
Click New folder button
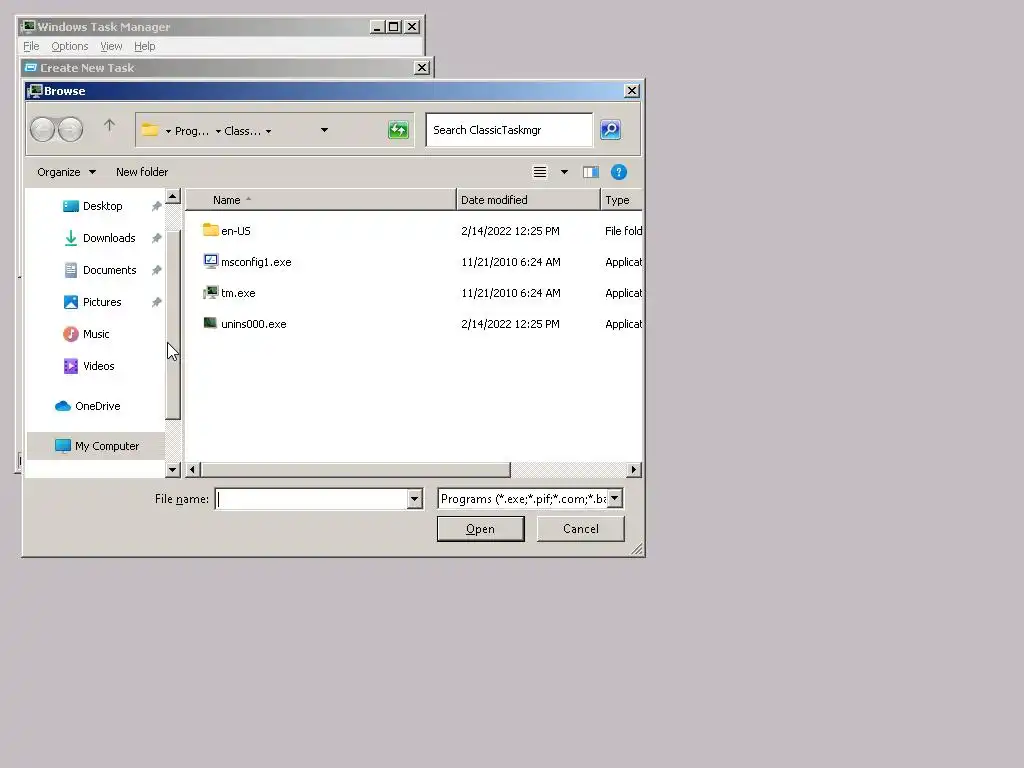click(142, 172)
